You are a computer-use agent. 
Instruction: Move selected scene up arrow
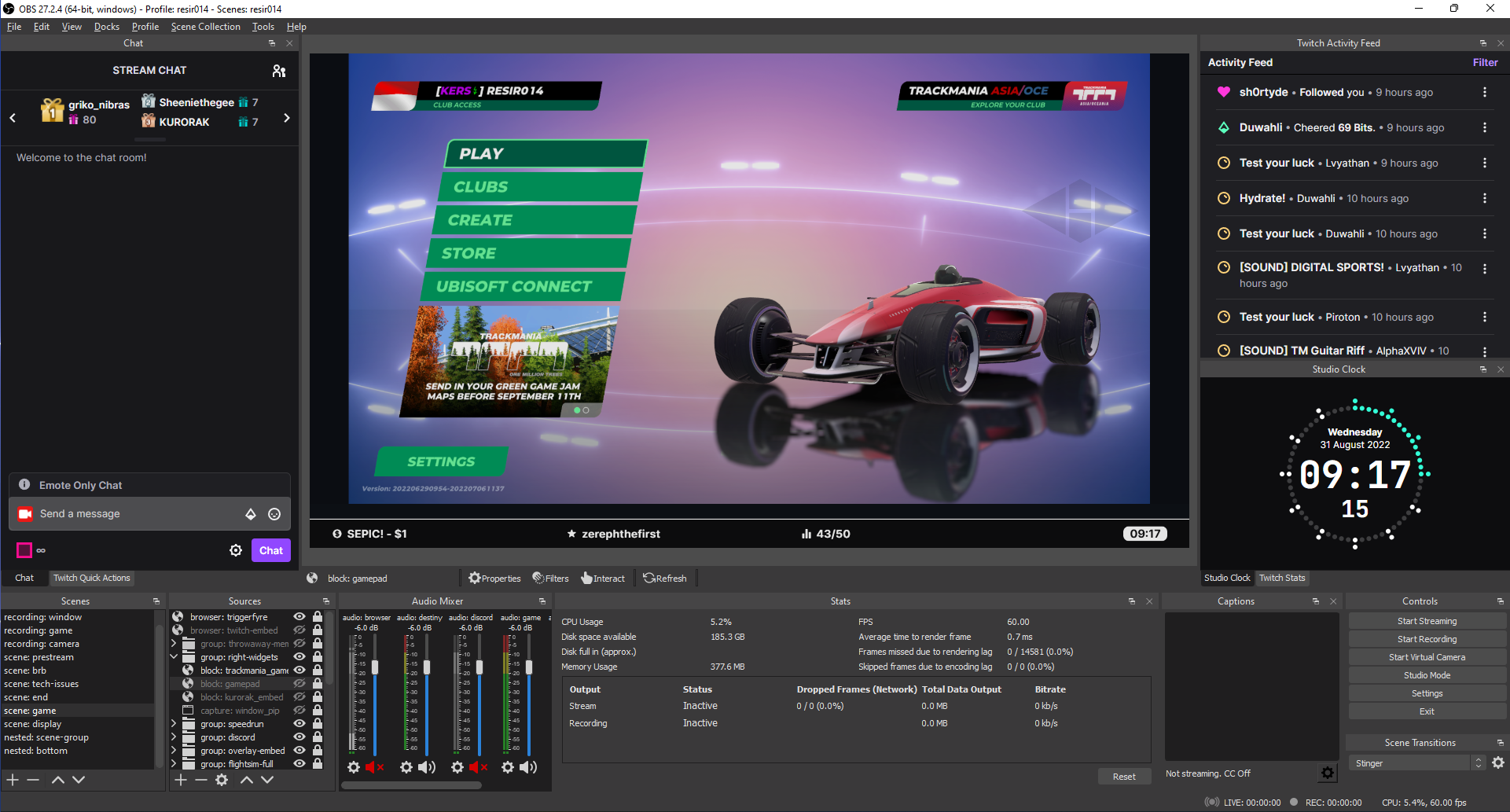pos(58,780)
